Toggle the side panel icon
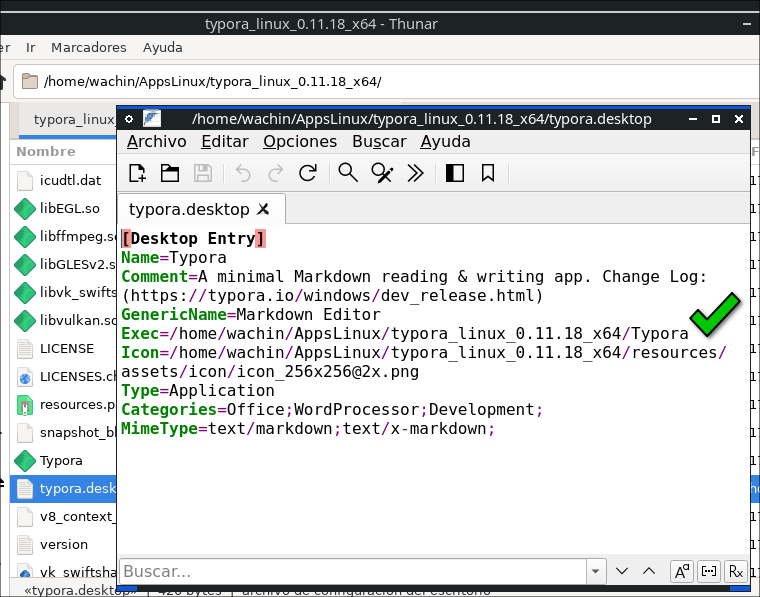This screenshot has width=760, height=597. 455,173
